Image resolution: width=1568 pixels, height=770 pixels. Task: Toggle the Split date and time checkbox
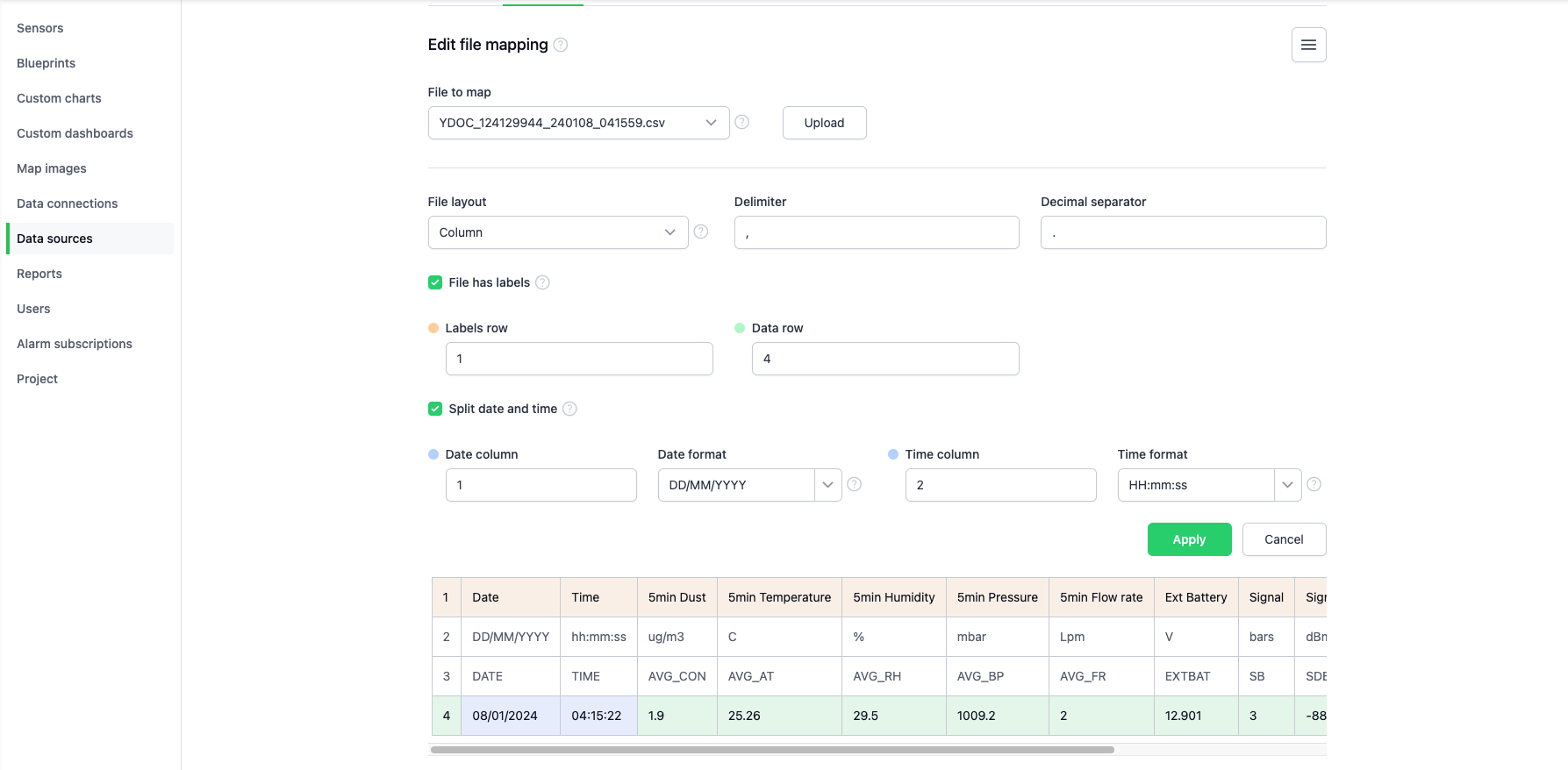[x=435, y=409]
